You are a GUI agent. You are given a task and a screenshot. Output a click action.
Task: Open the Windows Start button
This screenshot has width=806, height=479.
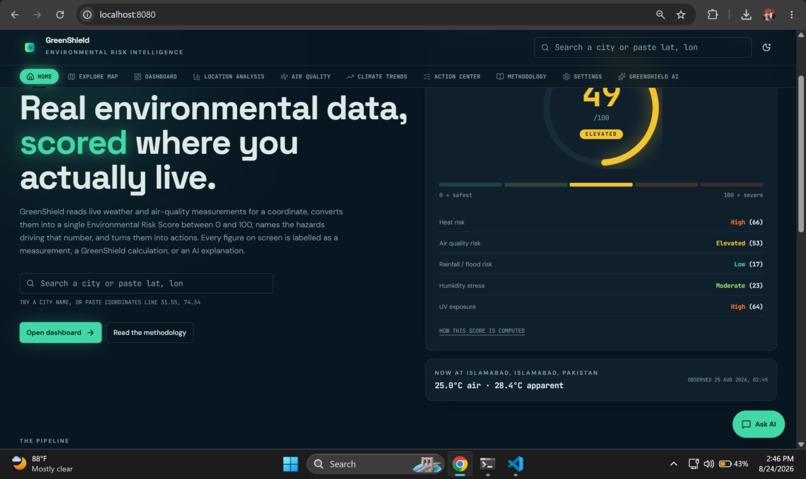click(x=290, y=464)
